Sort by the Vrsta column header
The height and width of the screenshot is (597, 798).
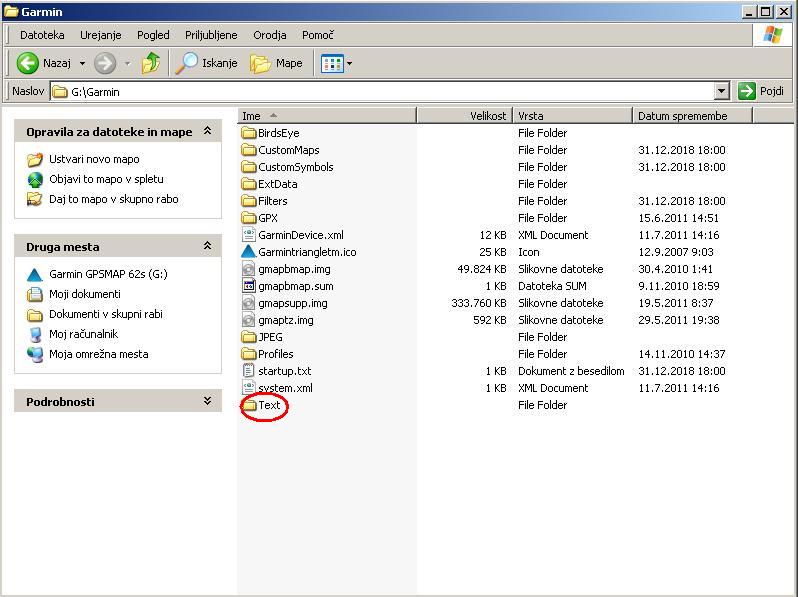573,116
